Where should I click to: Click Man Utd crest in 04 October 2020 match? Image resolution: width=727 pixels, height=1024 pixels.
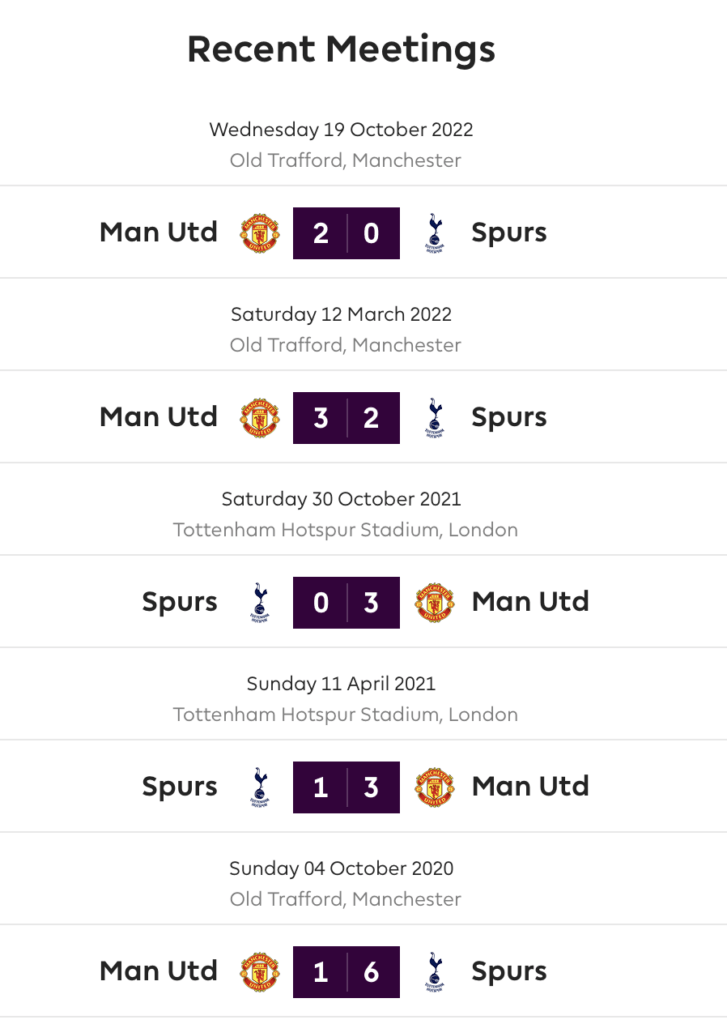coord(260,972)
